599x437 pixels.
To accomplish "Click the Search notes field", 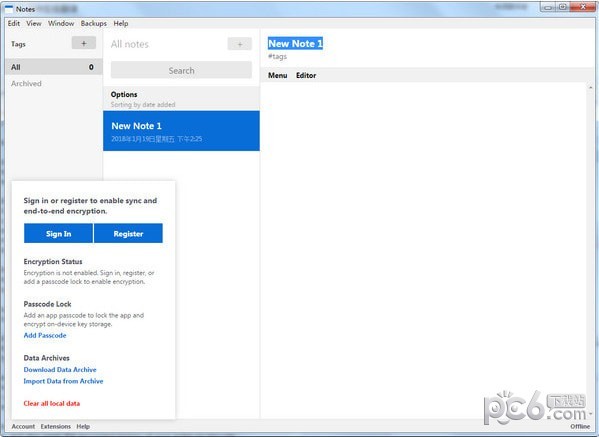I will pyautogui.click(x=181, y=70).
